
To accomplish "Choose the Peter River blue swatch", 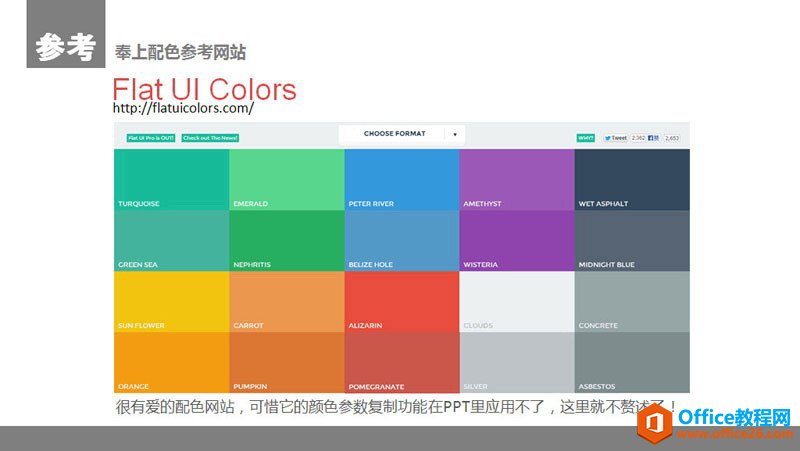I will 401,178.
